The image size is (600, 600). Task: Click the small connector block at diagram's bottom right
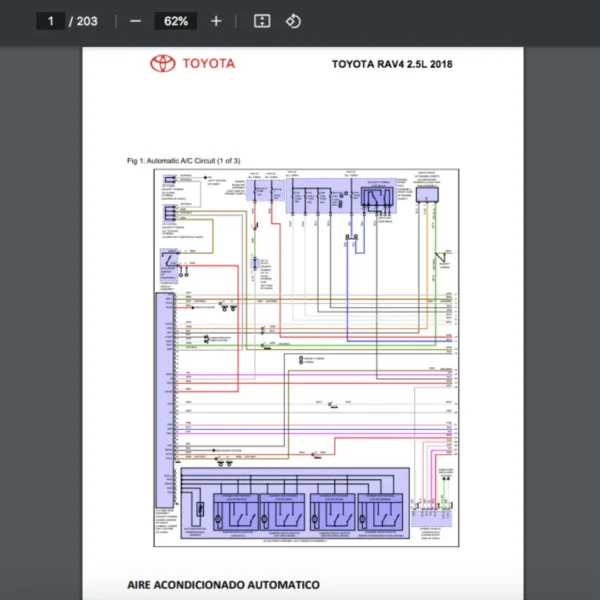(433, 503)
